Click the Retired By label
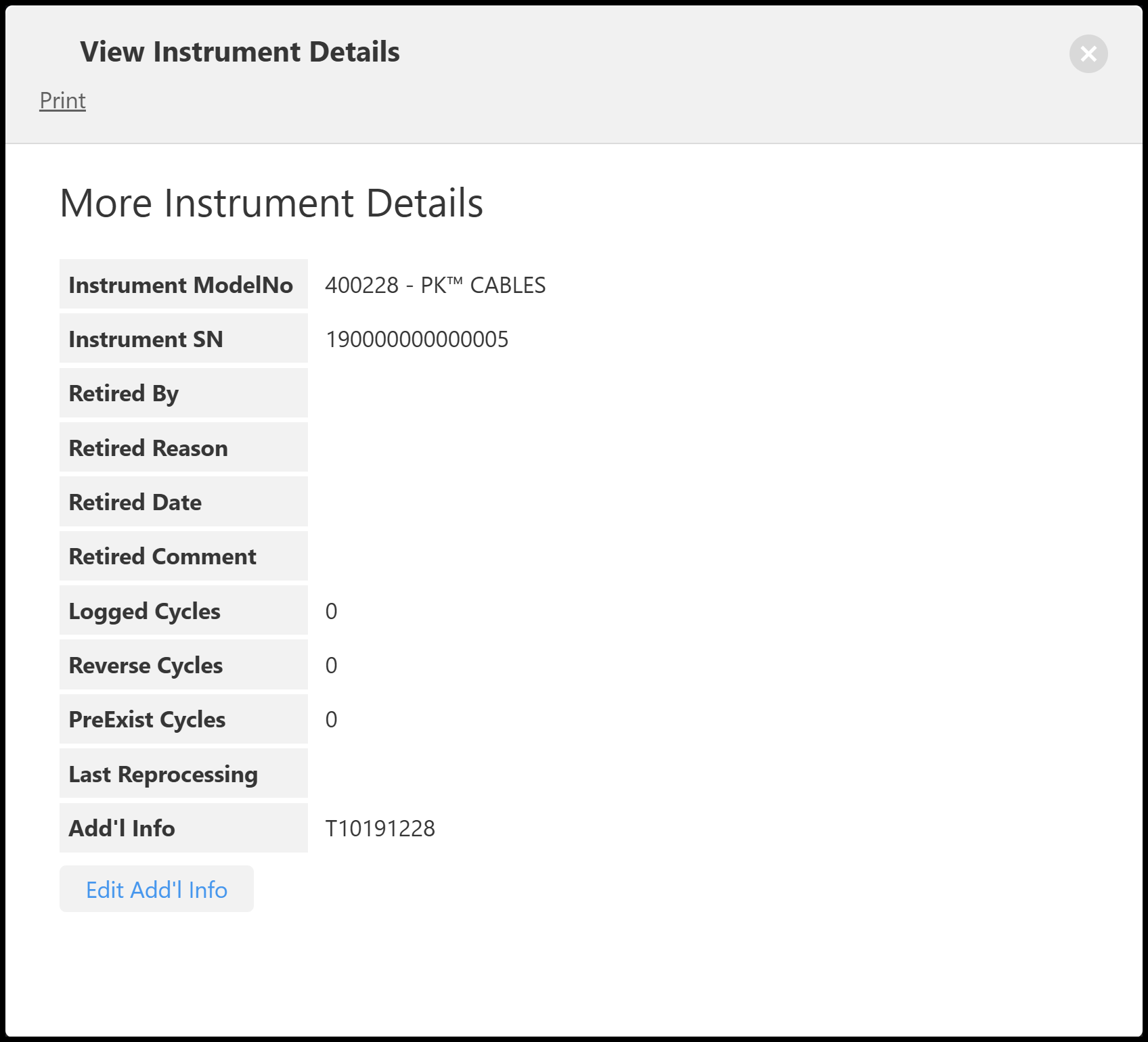Screen dimensions: 1148x1042 pyautogui.click(x=123, y=393)
